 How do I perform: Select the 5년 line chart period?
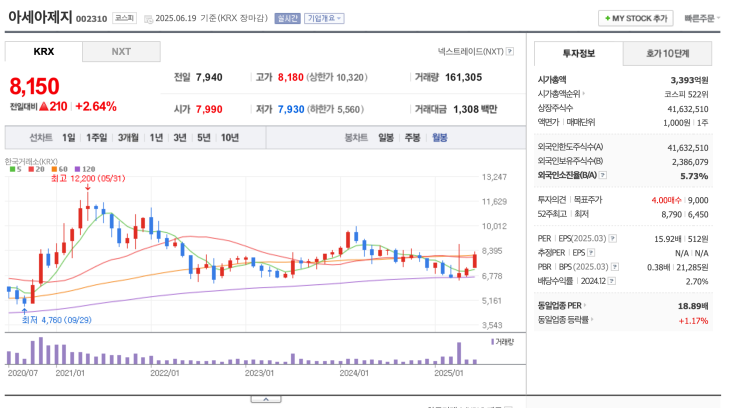204,137
